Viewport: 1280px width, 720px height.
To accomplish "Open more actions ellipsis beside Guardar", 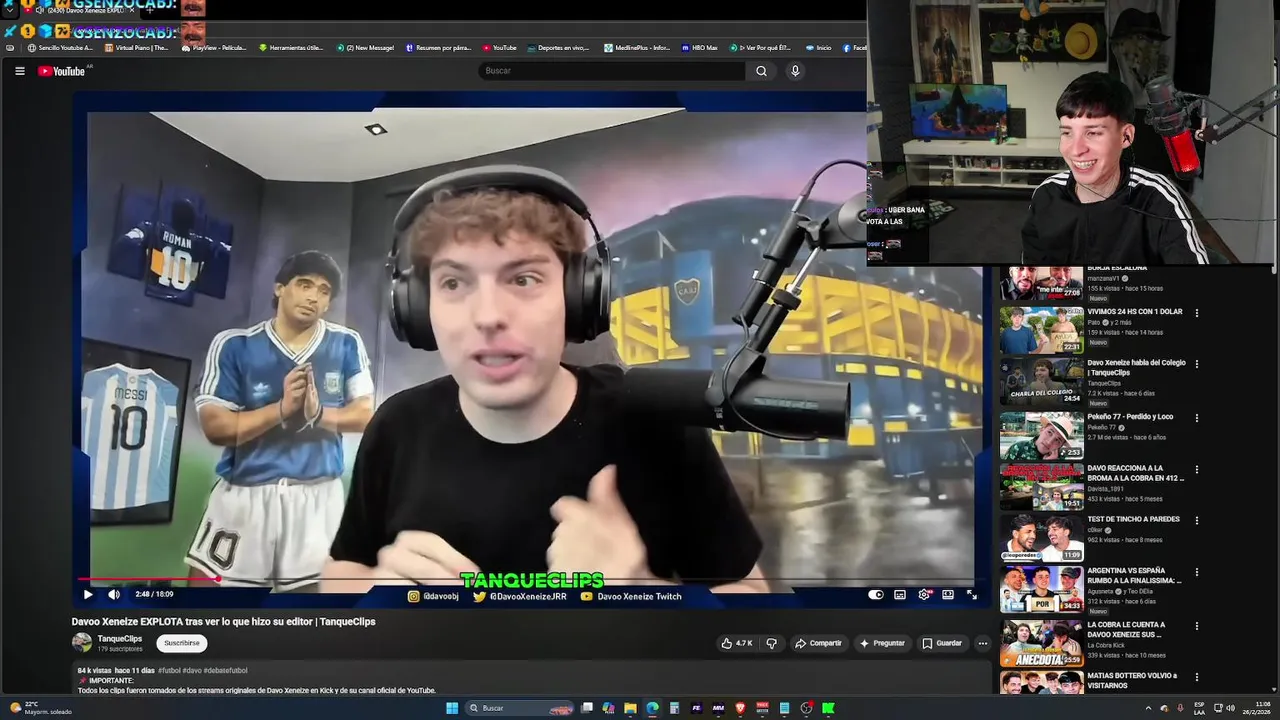I will tap(983, 643).
